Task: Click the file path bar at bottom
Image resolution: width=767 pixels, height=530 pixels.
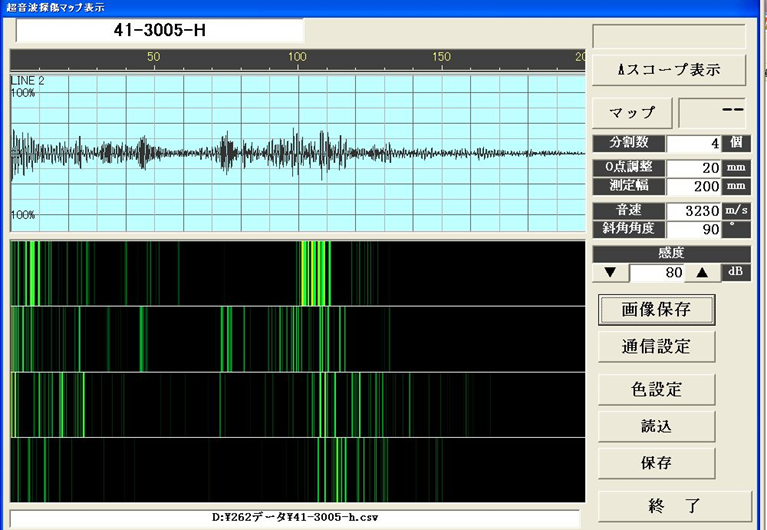Action: (295, 518)
